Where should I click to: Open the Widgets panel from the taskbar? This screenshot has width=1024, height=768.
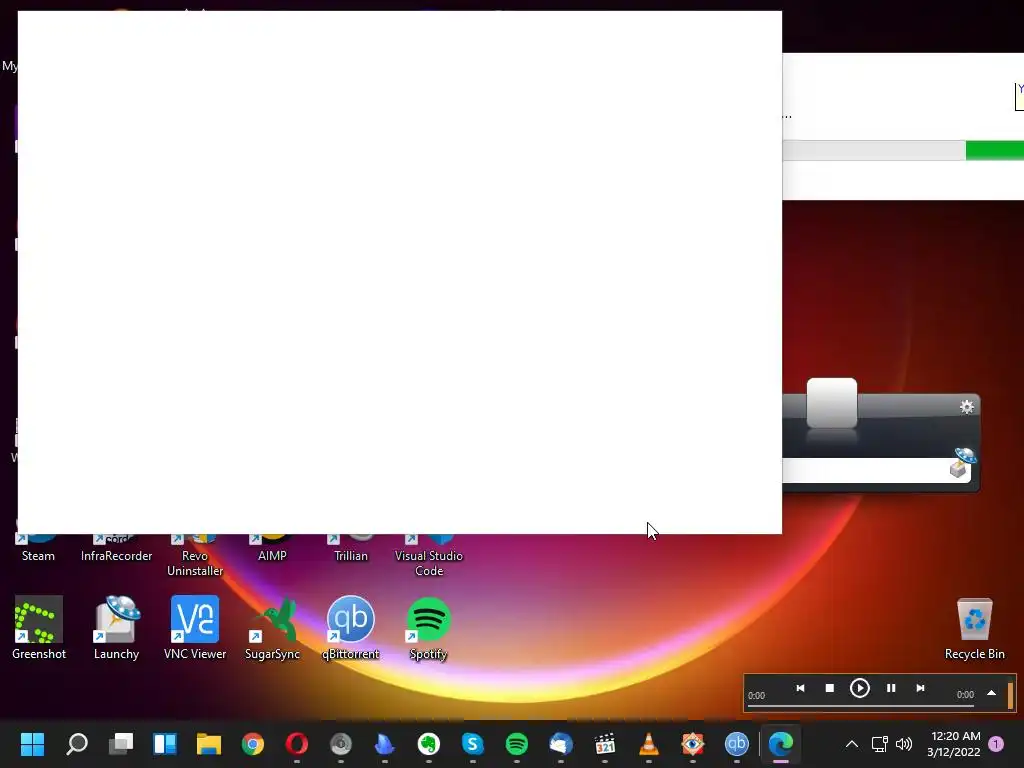pyautogui.click(x=165, y=743)
